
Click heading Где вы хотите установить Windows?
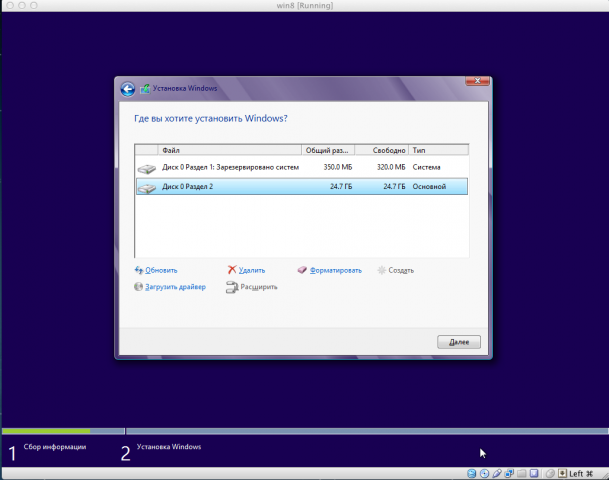tap(211, 118)
